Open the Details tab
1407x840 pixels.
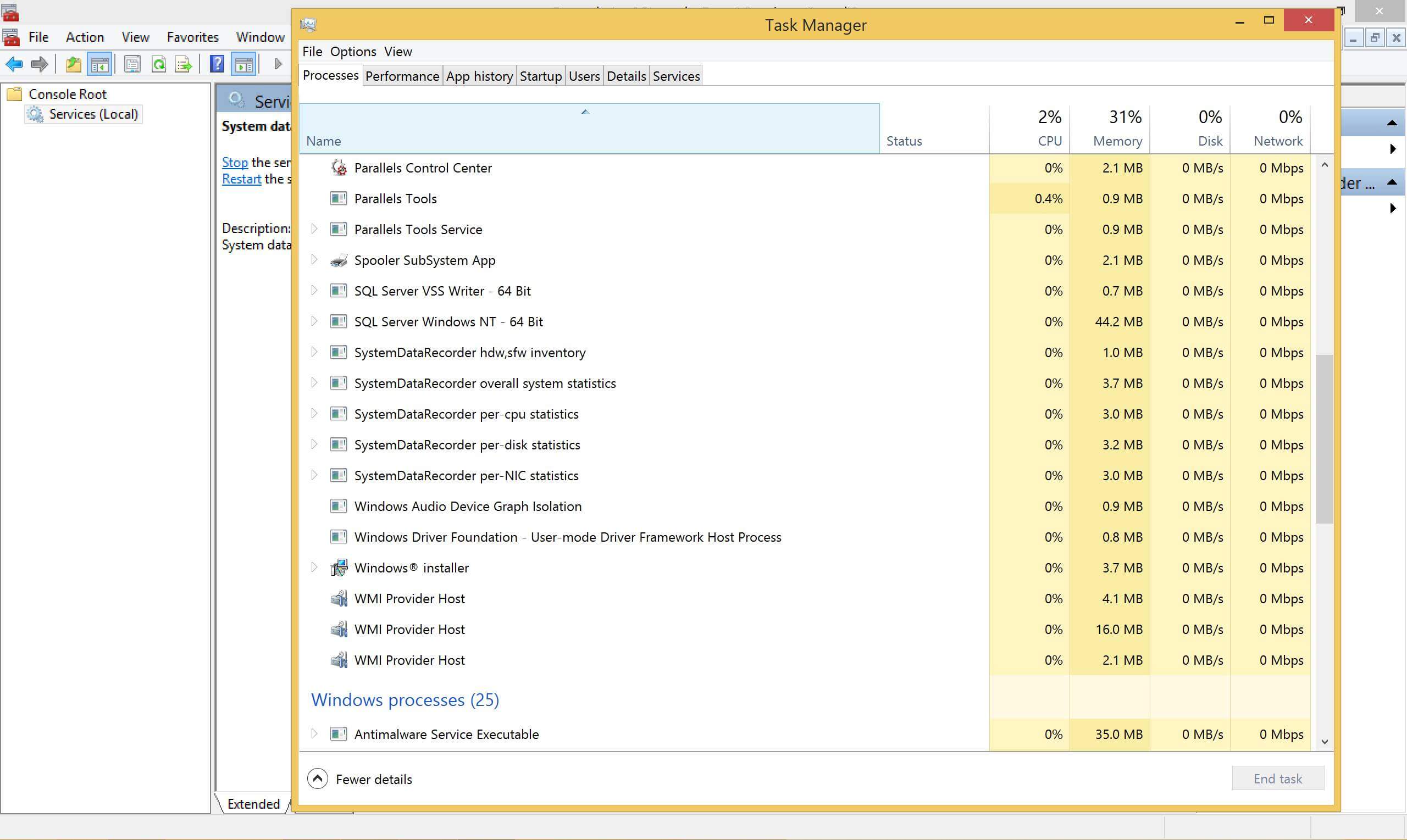pos(626,76)
